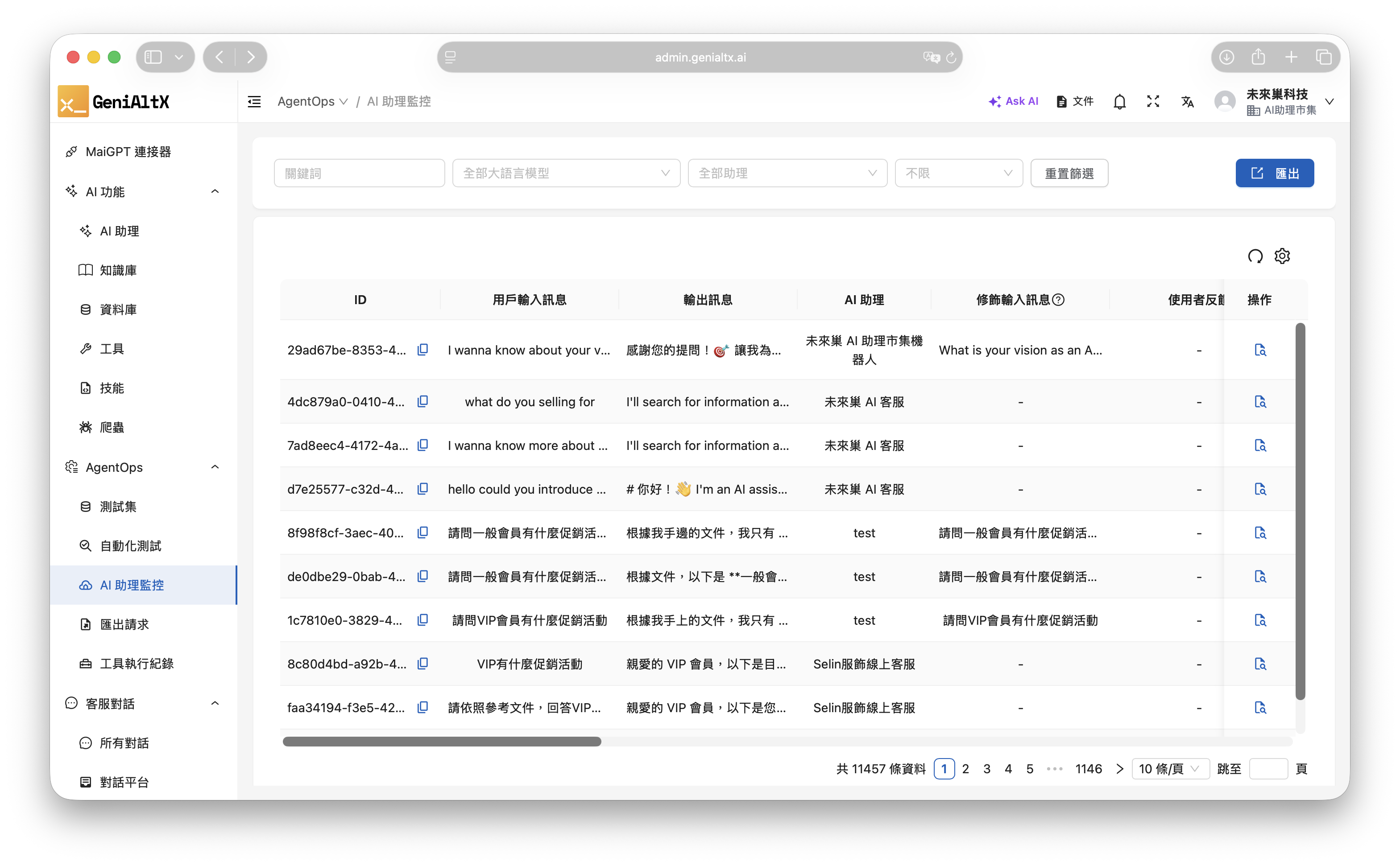Click 重置篩選 button
1400x866 pixels.
pos(1069,173)
